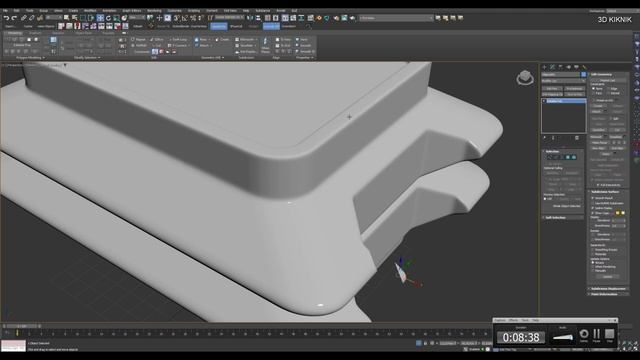
Task: Toggle Isoline Display checkbox
Action: point(593,208)
